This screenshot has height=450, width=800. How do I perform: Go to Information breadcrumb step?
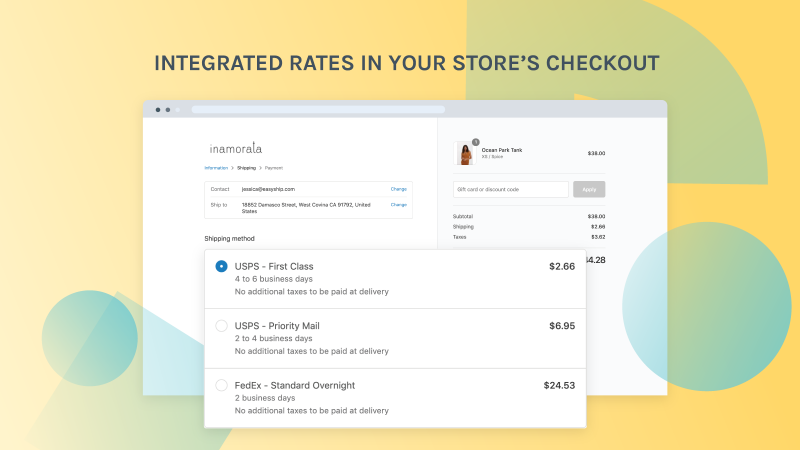216,168
